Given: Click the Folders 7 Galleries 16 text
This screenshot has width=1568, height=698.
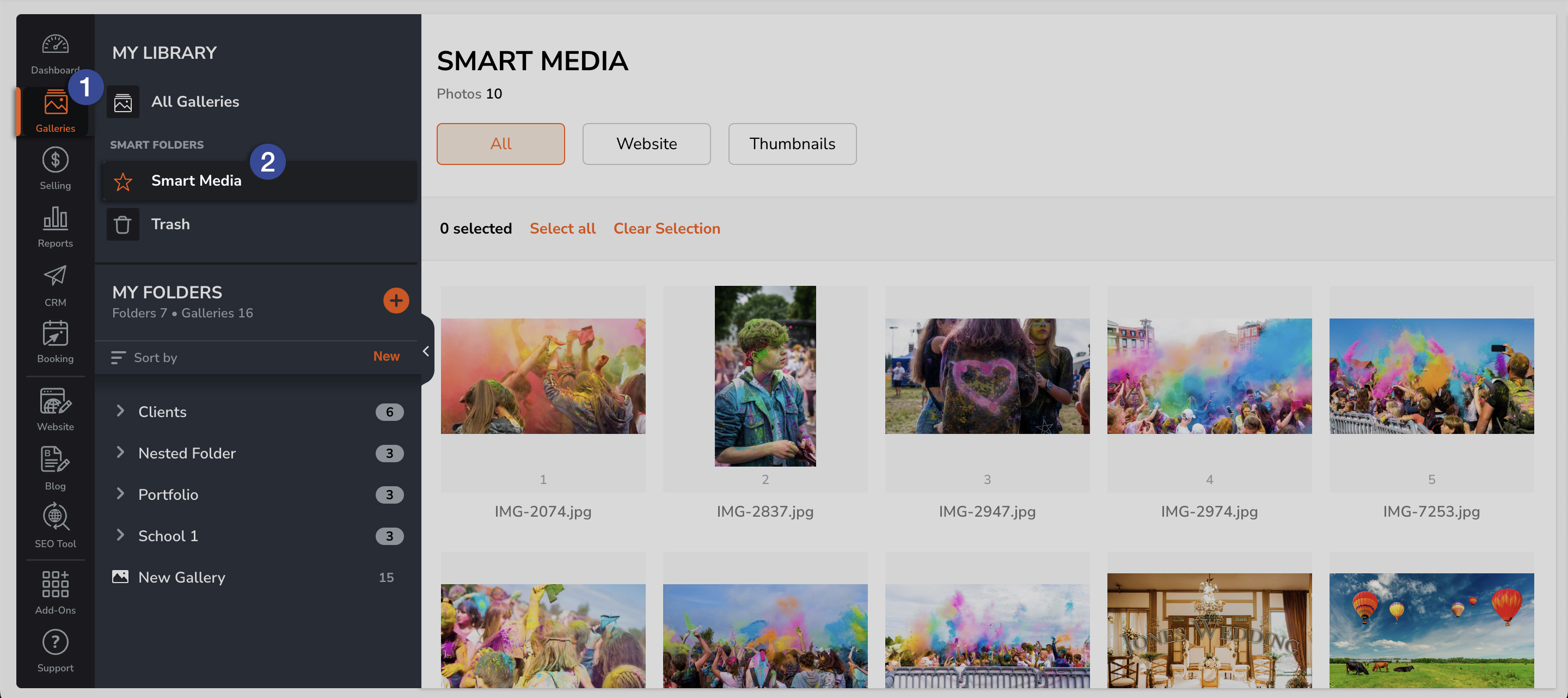Looking at the screenshot, I should tap(182, 313).
